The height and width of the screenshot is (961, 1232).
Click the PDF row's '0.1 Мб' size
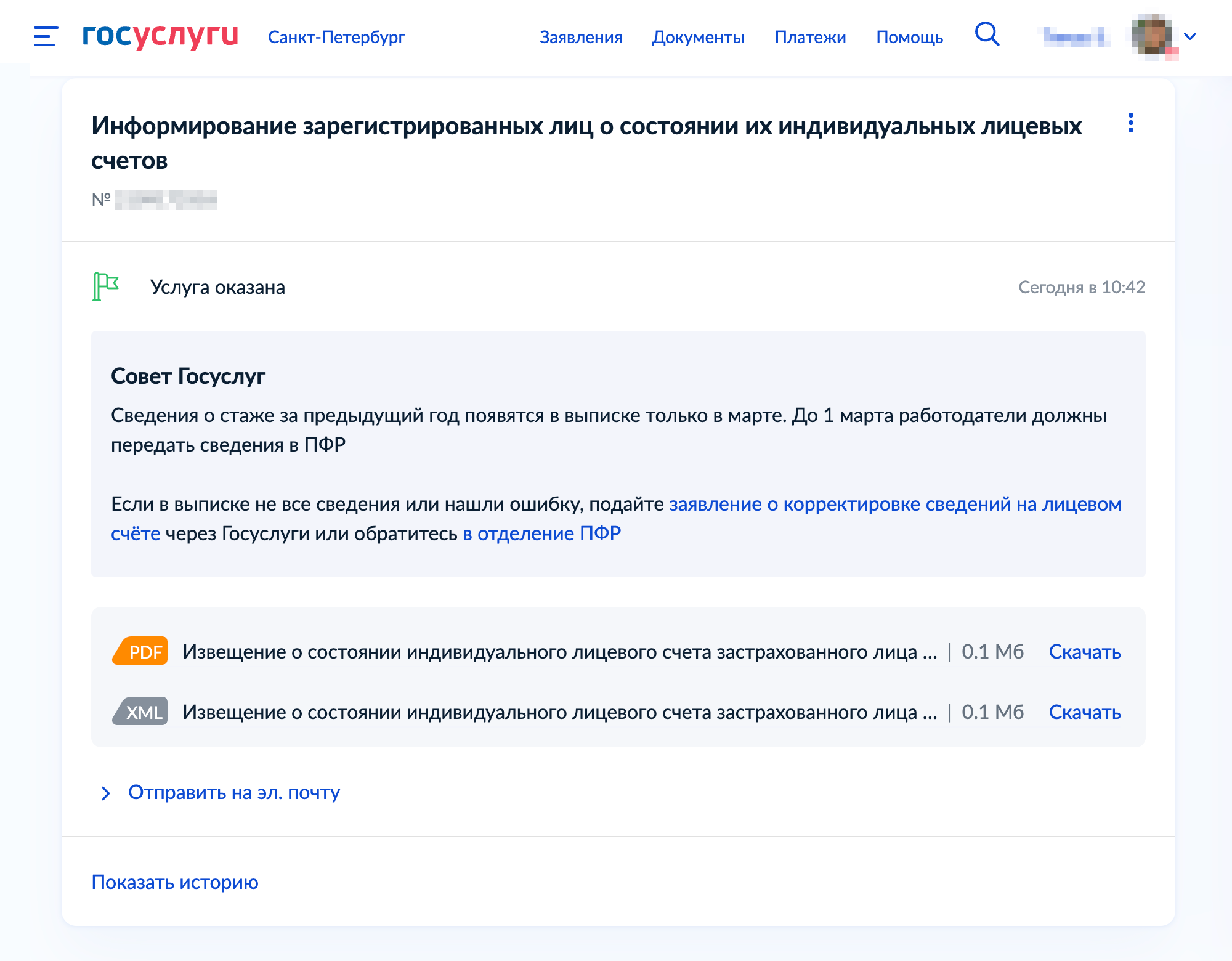point(993,652)
